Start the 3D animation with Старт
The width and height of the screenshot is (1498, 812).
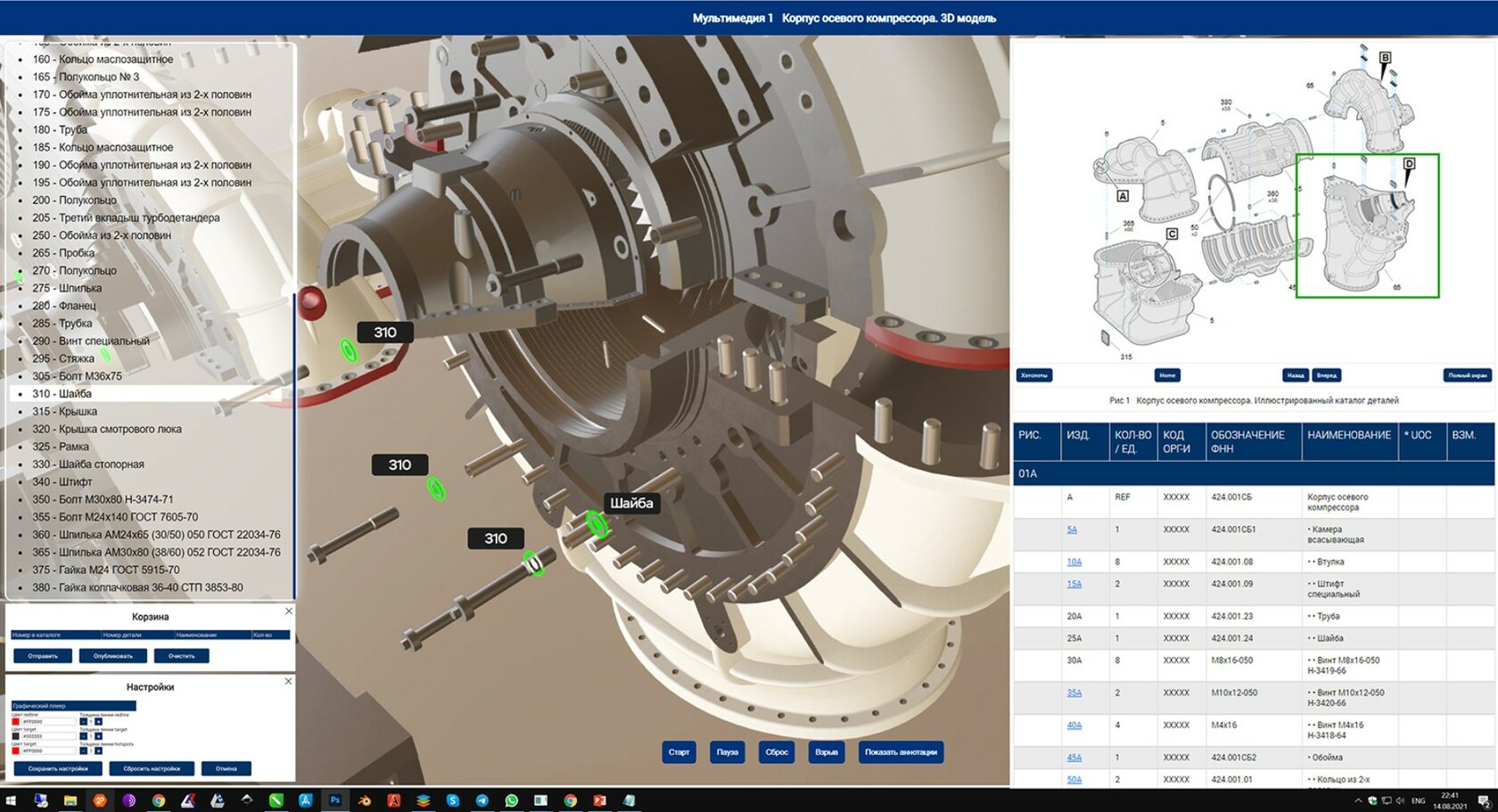click(x=679, y=752)
